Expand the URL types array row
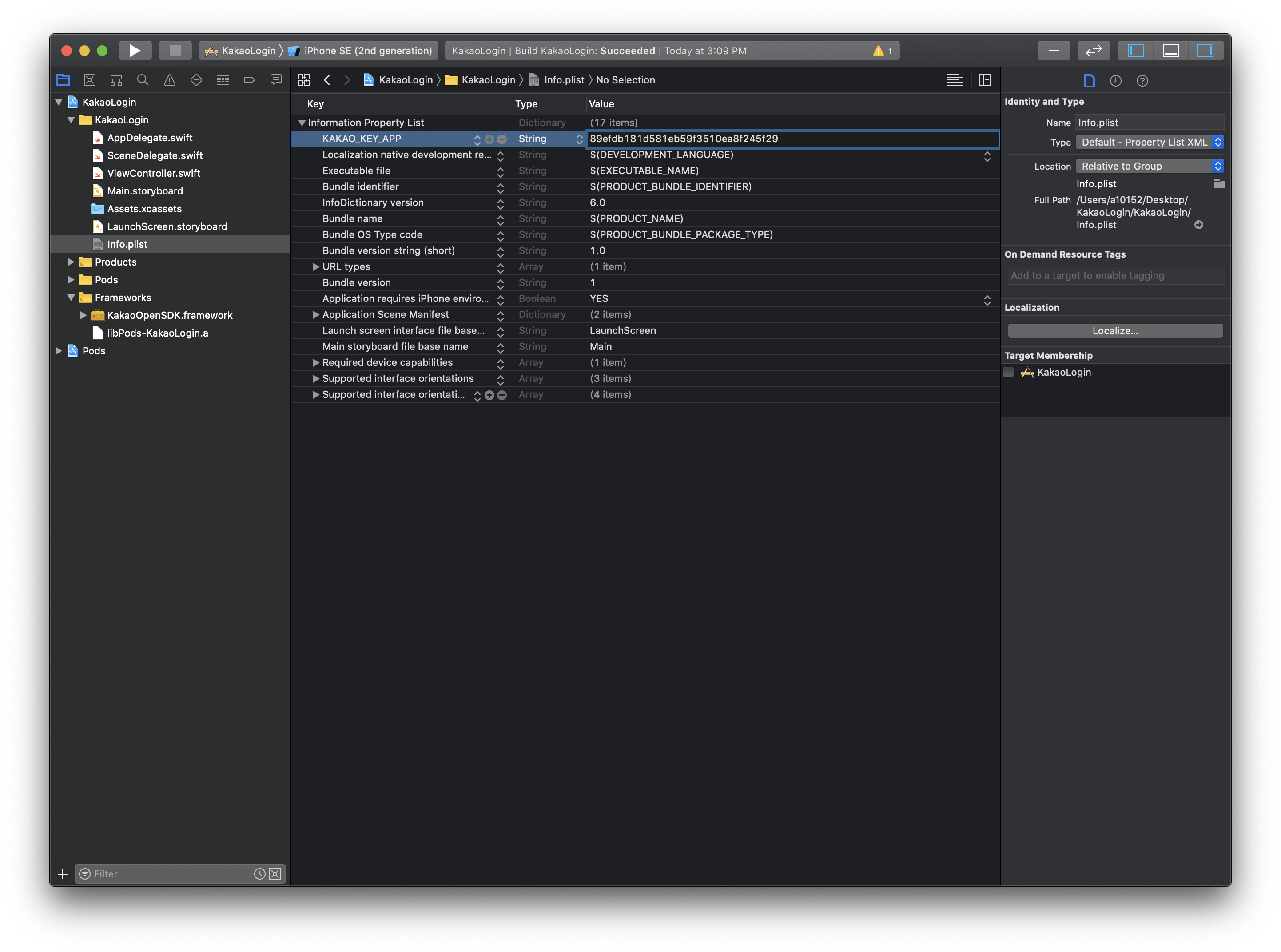Viewport: 1281px width, 952px height. [x=316, y=267]
